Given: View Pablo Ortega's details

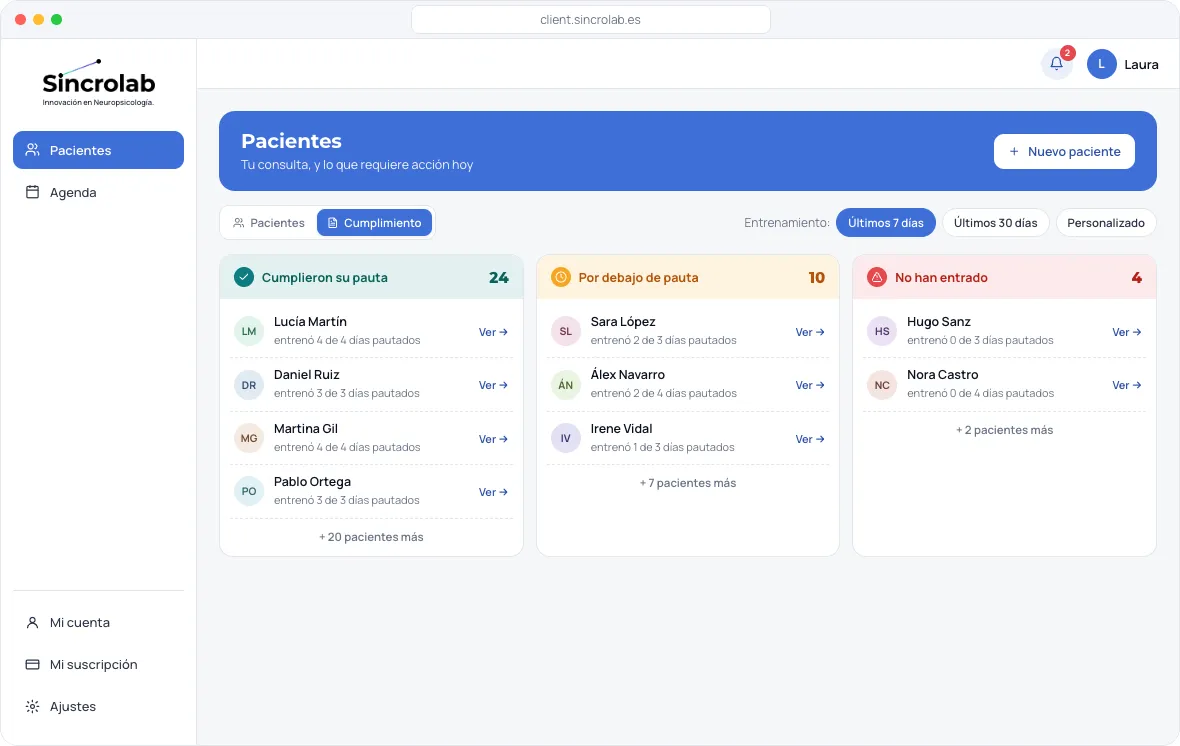Looking at the screenshot, I should (494, 492).
